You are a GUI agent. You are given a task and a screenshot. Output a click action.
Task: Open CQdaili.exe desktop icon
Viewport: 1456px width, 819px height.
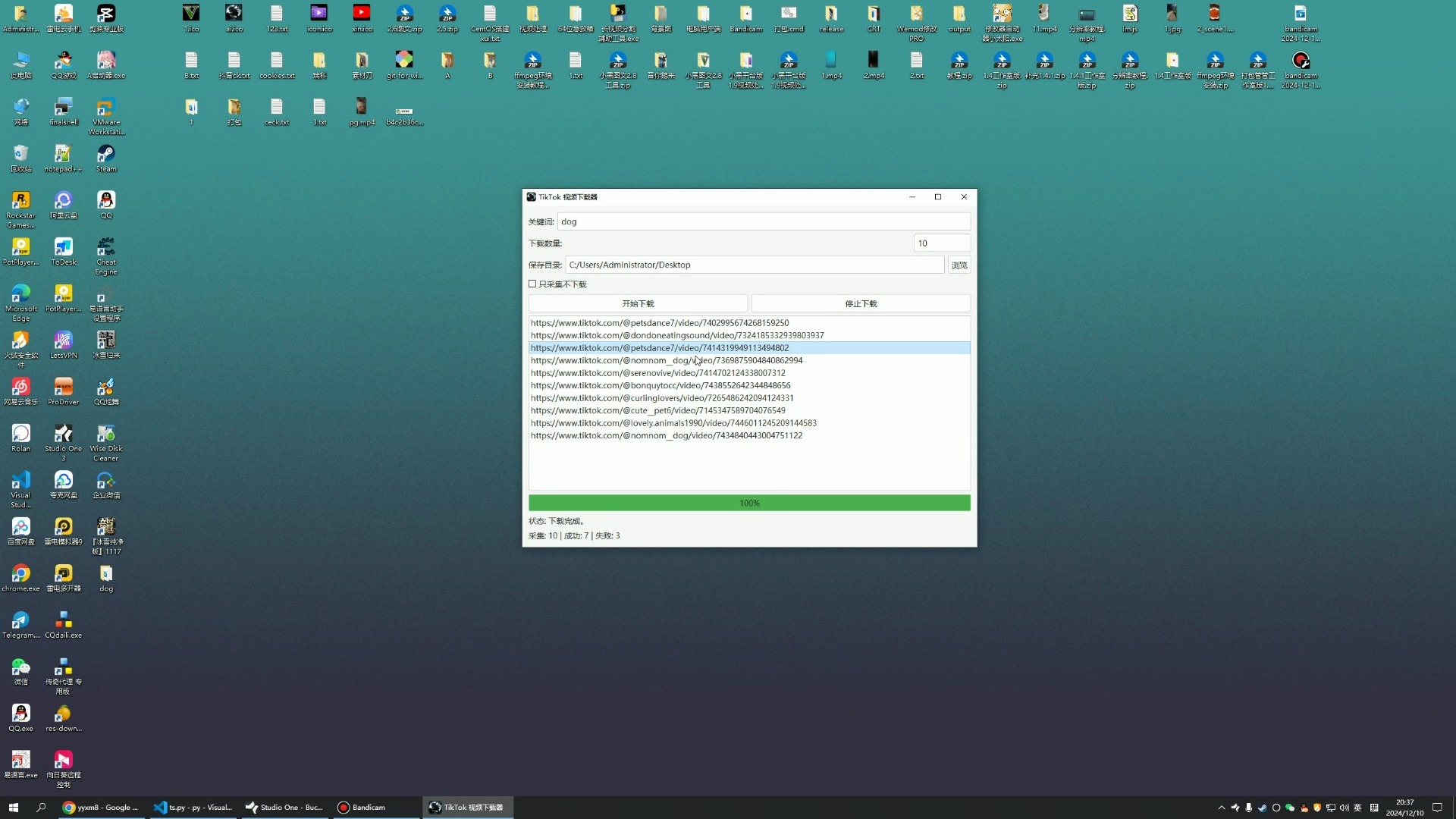(x=64, y=625)
